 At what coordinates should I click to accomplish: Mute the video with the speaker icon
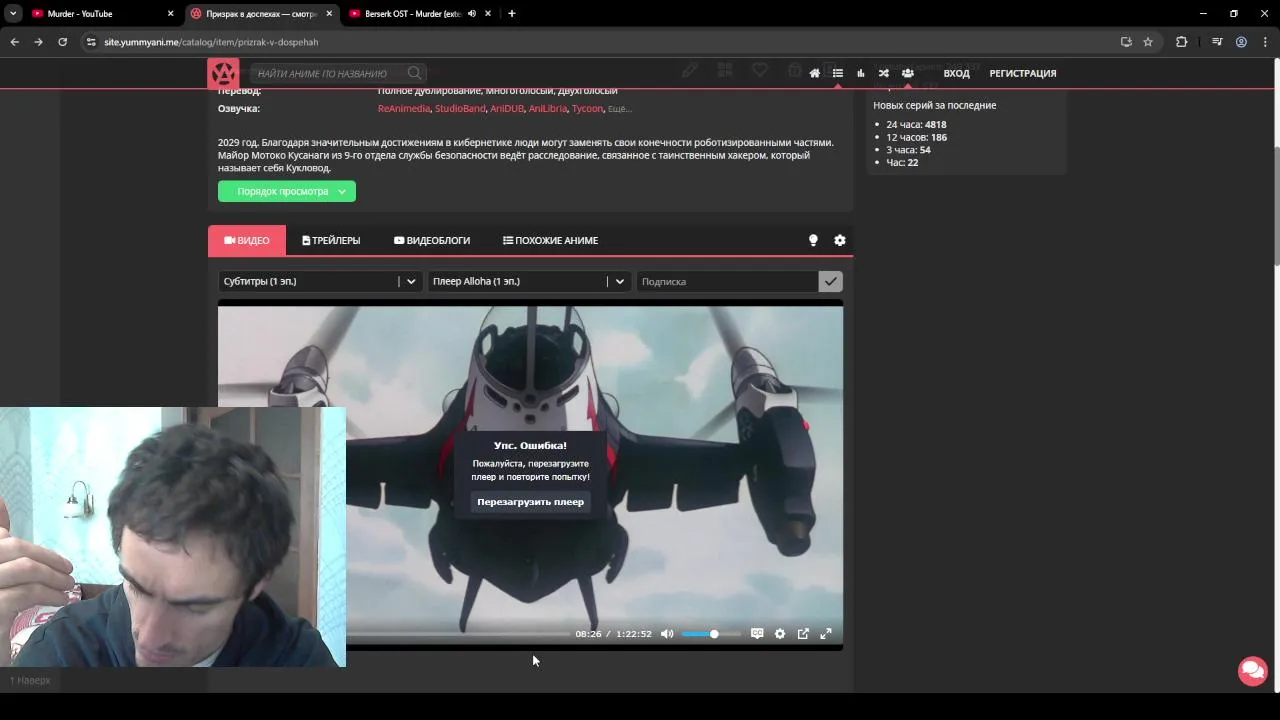[667, 634]
